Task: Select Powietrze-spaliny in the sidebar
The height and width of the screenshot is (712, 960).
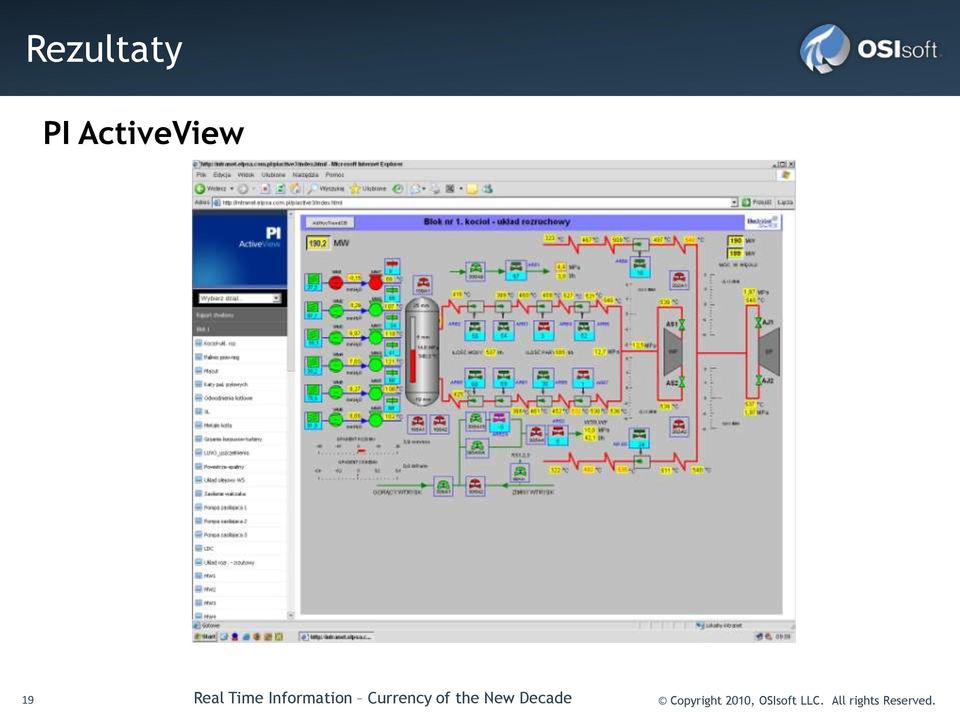Action: coord(224,467)
